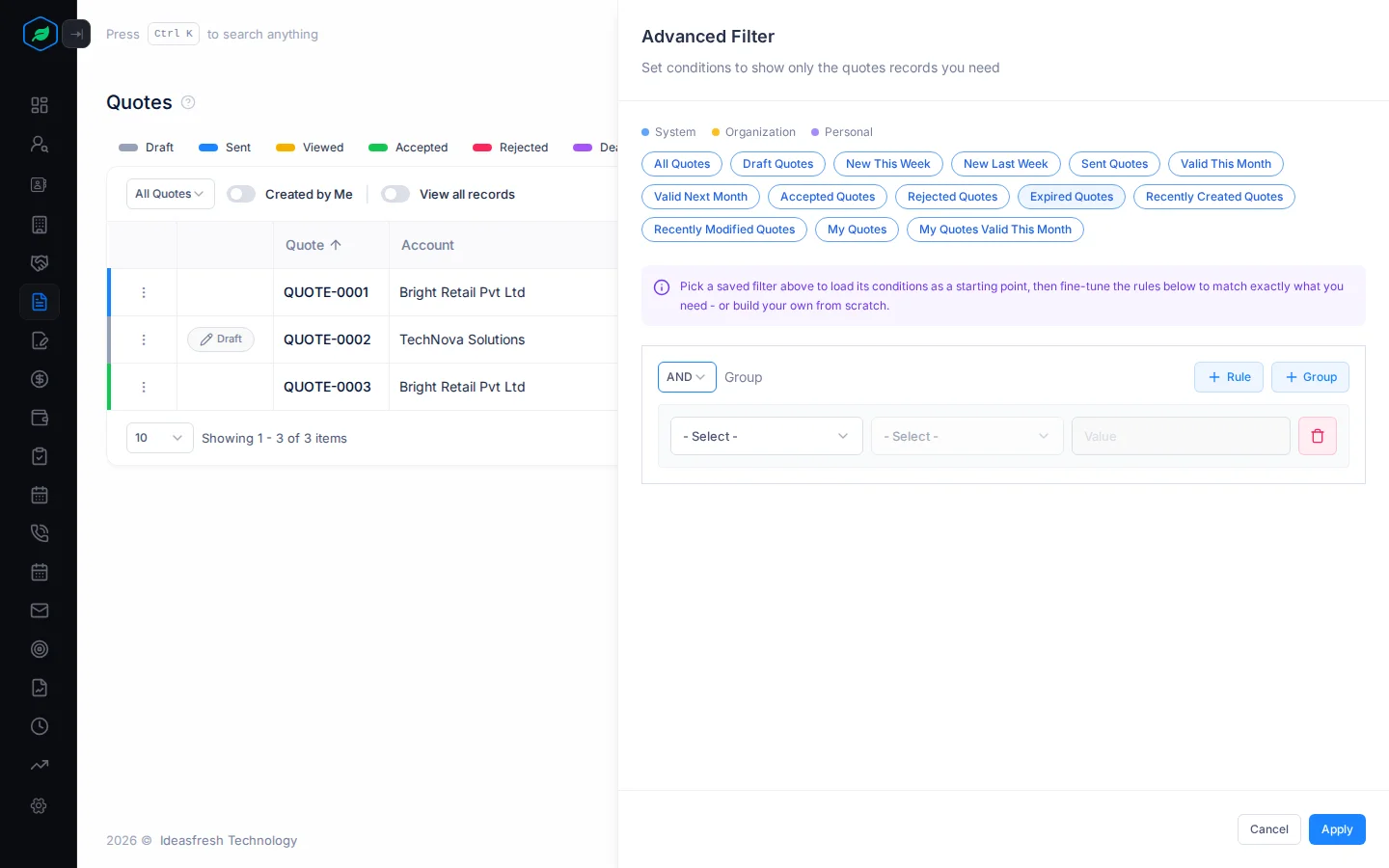Viewport: 1389px width, 868px height.
Task: Load the My Quotes Valid This Month filter
Action: pyautogui.click(x=995, y=230)
